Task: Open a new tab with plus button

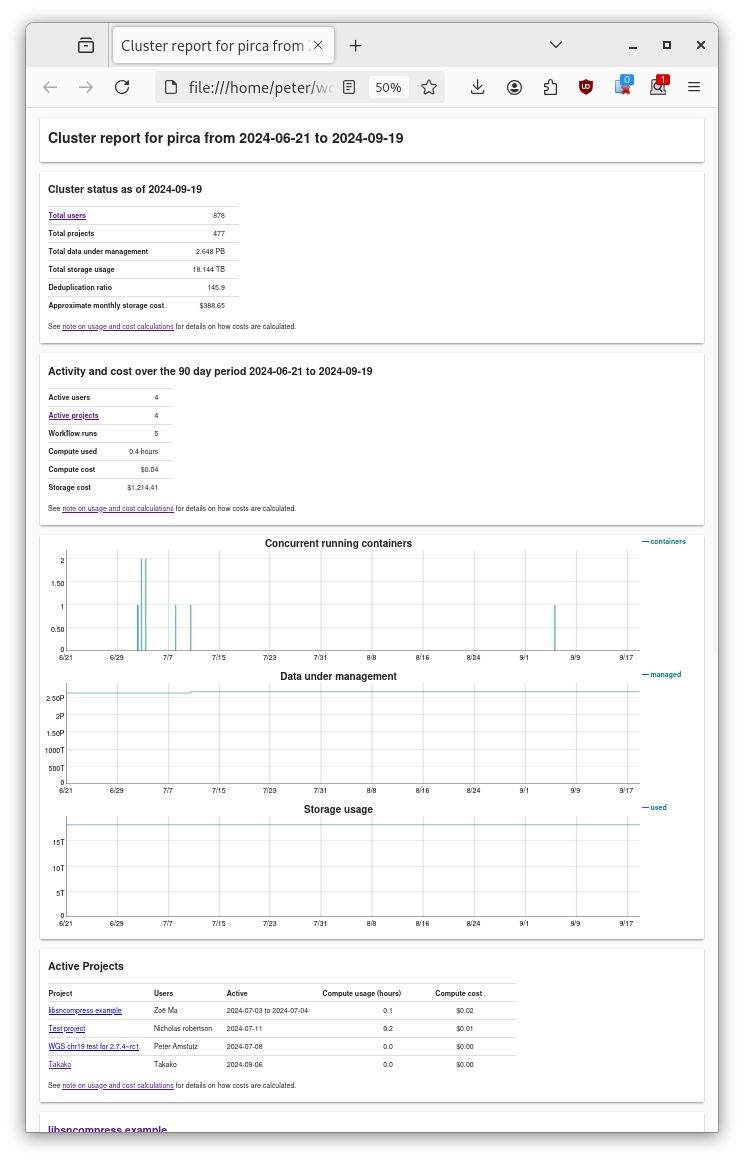Action: (355, 46)
